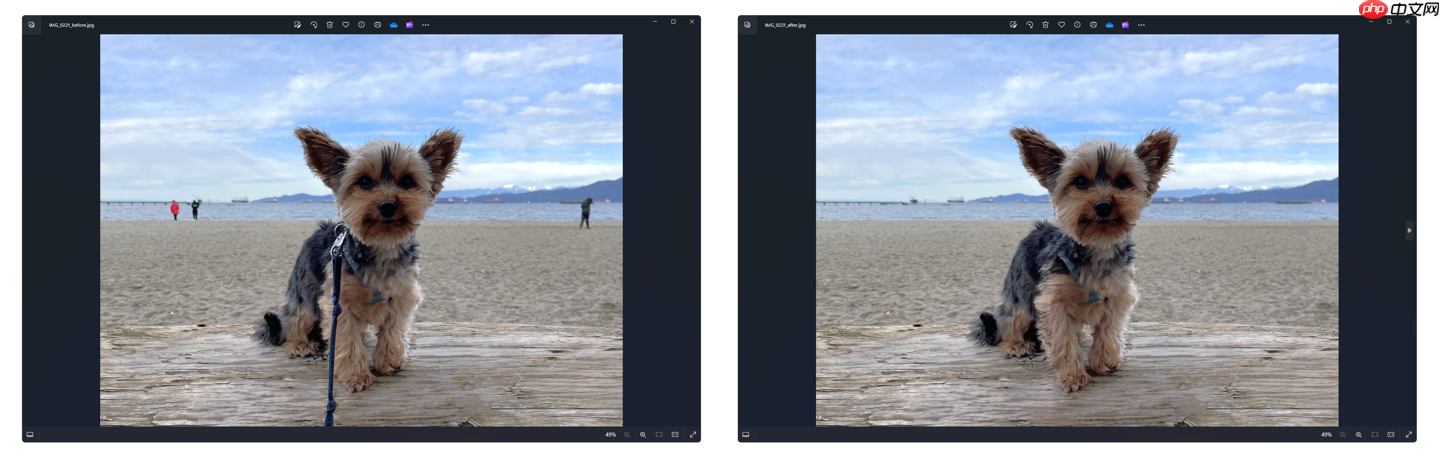Print the IMG_0221_before.jpg photo
The width and height of the screenshot is (1440, 466).
377,25
